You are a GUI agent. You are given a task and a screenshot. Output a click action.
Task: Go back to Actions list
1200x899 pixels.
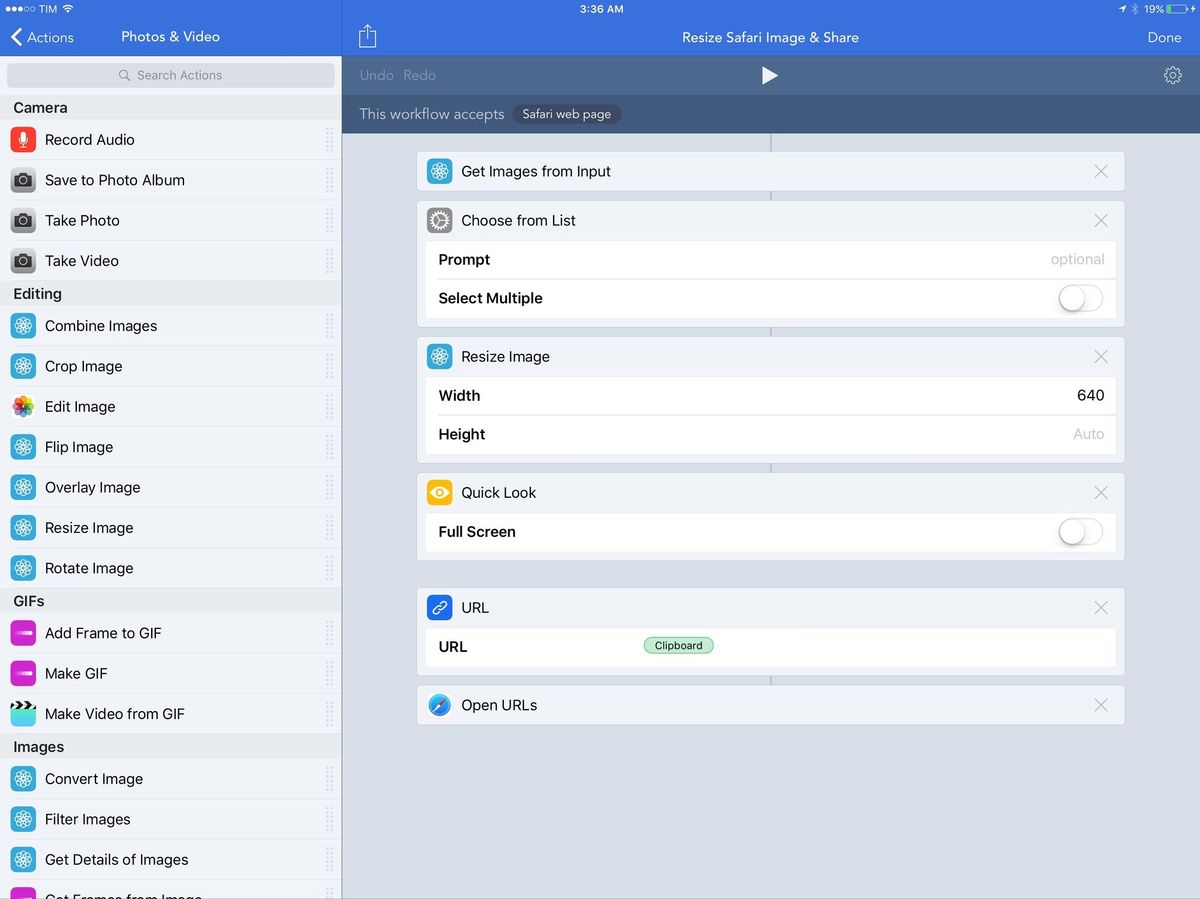click(x=42, y=37)
